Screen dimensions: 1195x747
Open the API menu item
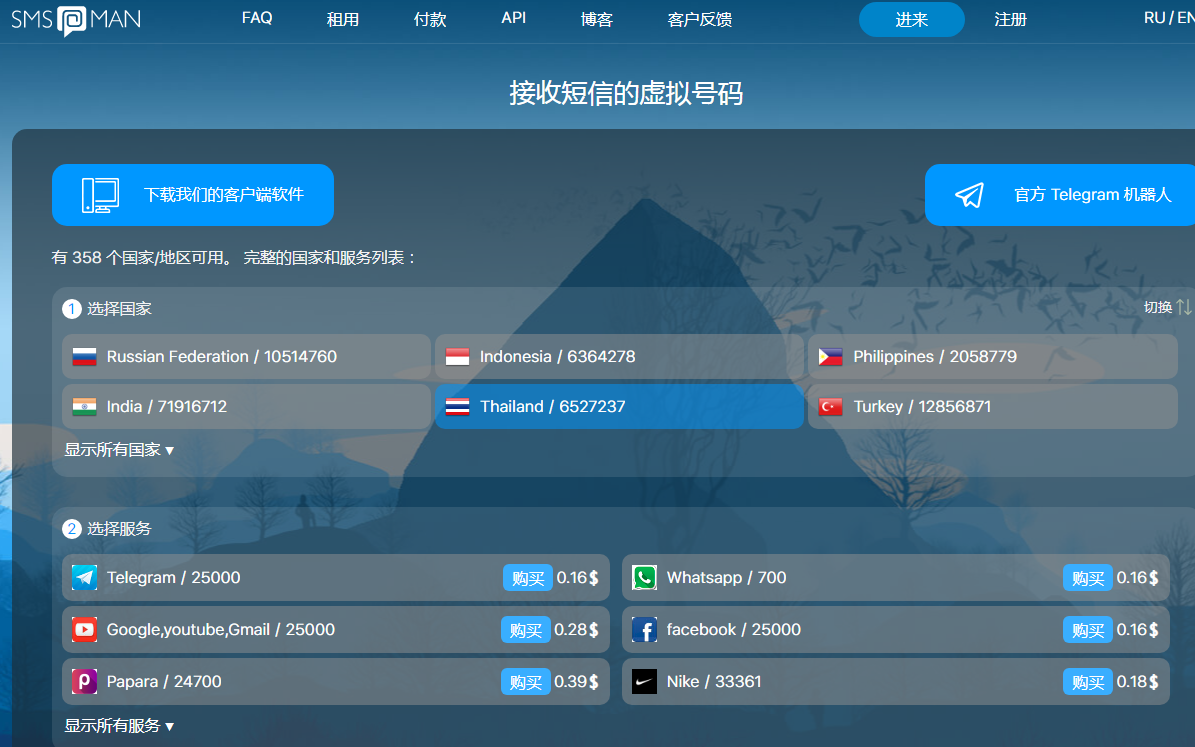(x=514, y=18)
